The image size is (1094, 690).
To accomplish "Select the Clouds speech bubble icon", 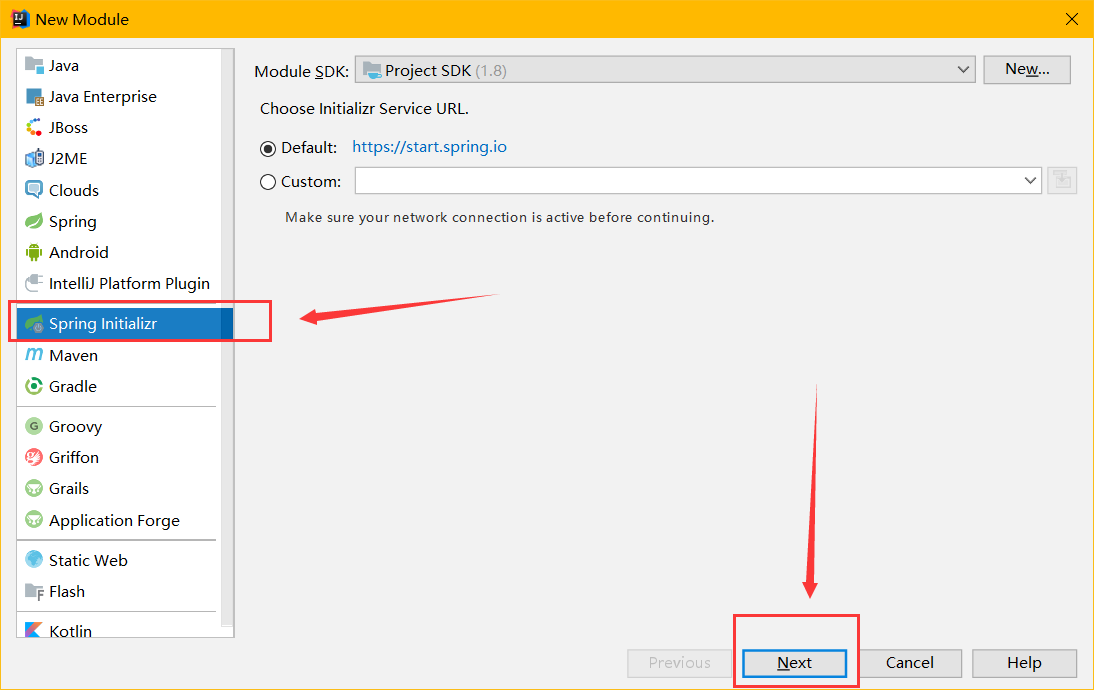I will [x=33, y=189].
